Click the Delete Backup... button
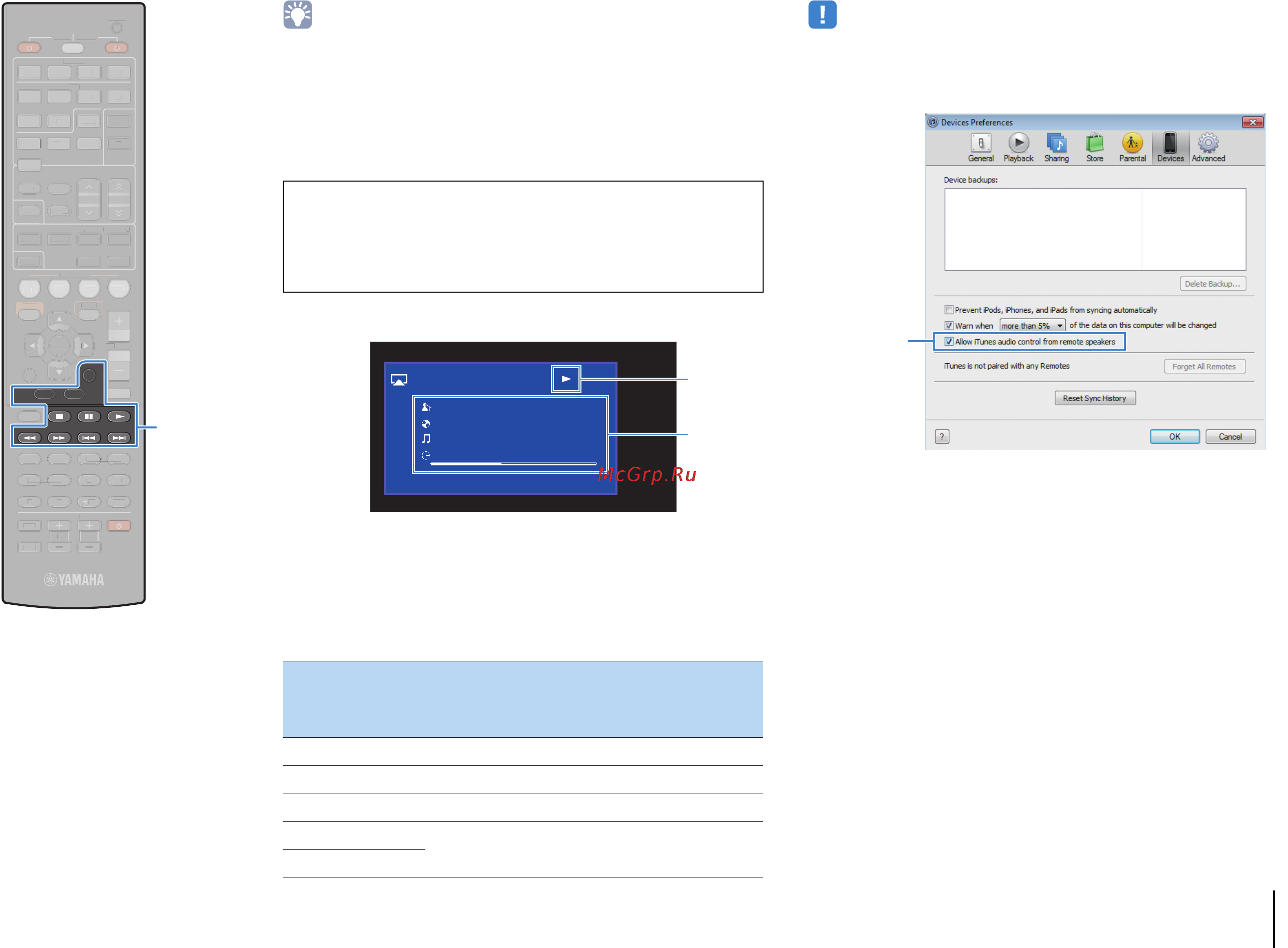Image resolution: width=1288 pixels, height=948 pixels. click(x=1212, y=284)
